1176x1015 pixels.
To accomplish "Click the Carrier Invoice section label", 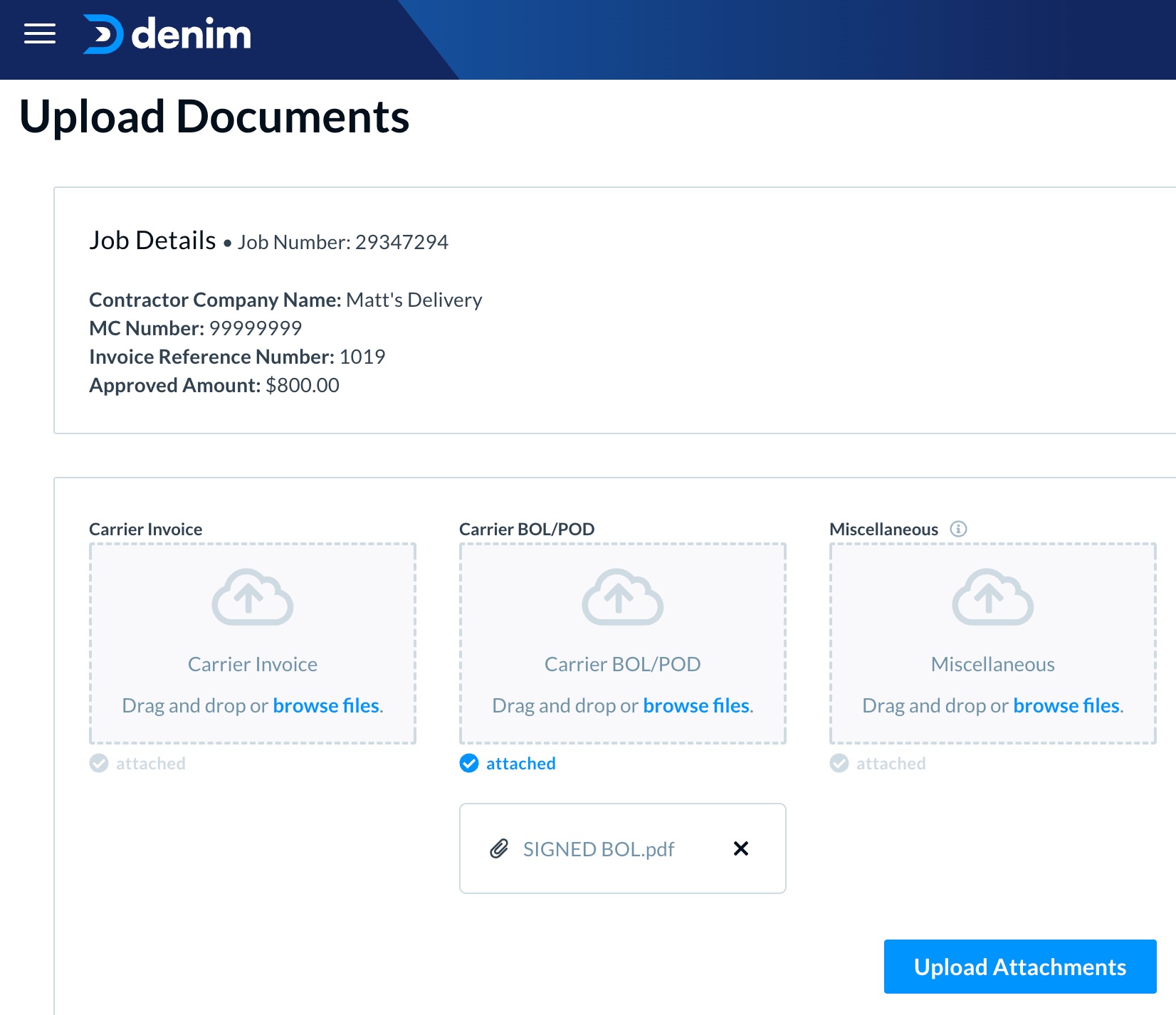I will pyautogui.click(x=146, y=529).
